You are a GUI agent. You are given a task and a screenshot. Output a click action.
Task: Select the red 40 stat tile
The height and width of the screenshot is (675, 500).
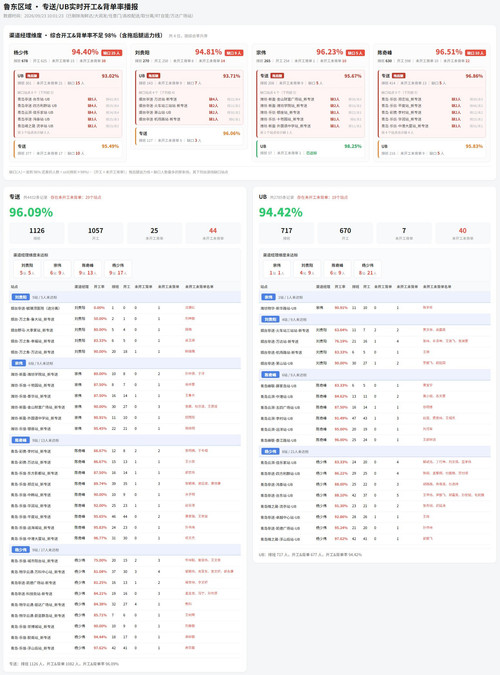point(463,233)
